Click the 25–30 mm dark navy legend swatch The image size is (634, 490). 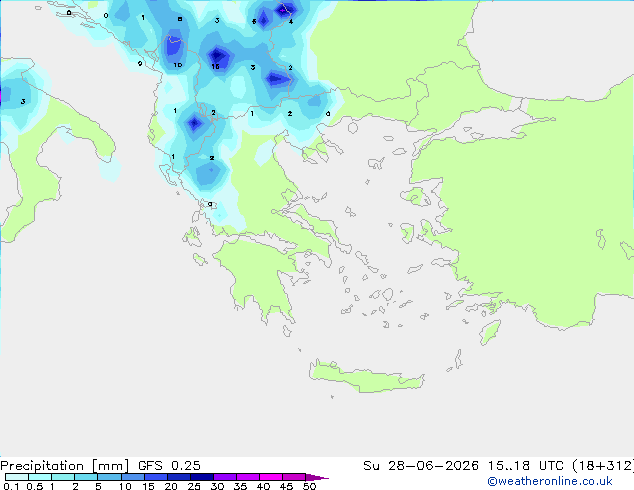202,477
